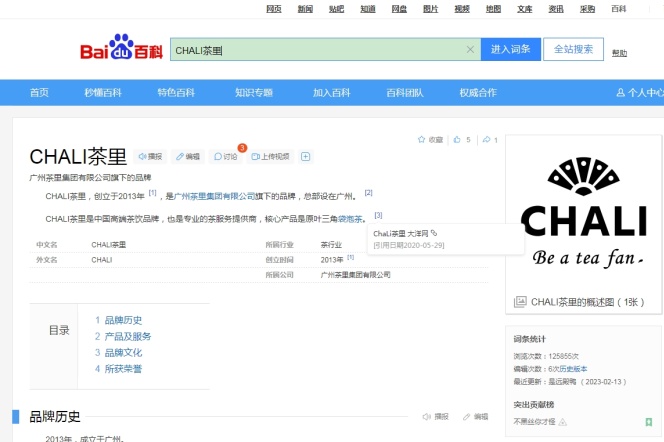
Task: Click the gallery icon beside CHALI茶里的概述图
Action: [520, 302]
